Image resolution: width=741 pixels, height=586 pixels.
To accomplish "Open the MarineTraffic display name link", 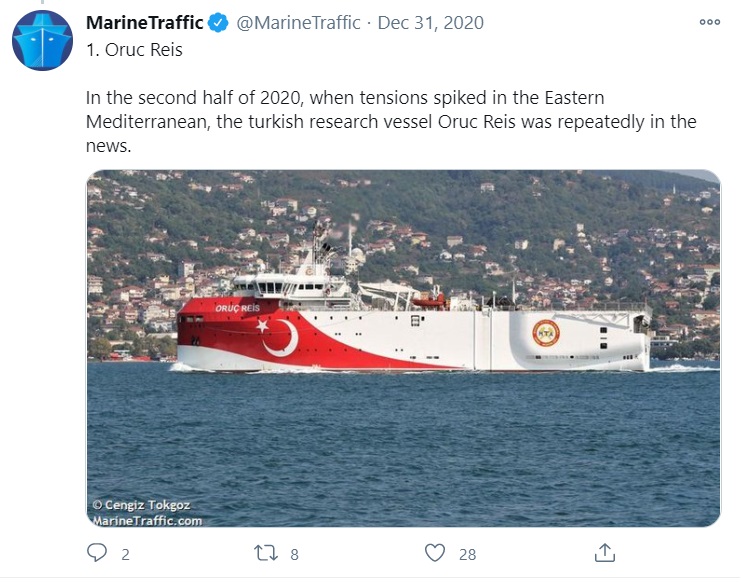I will click(x=145, y=23).
